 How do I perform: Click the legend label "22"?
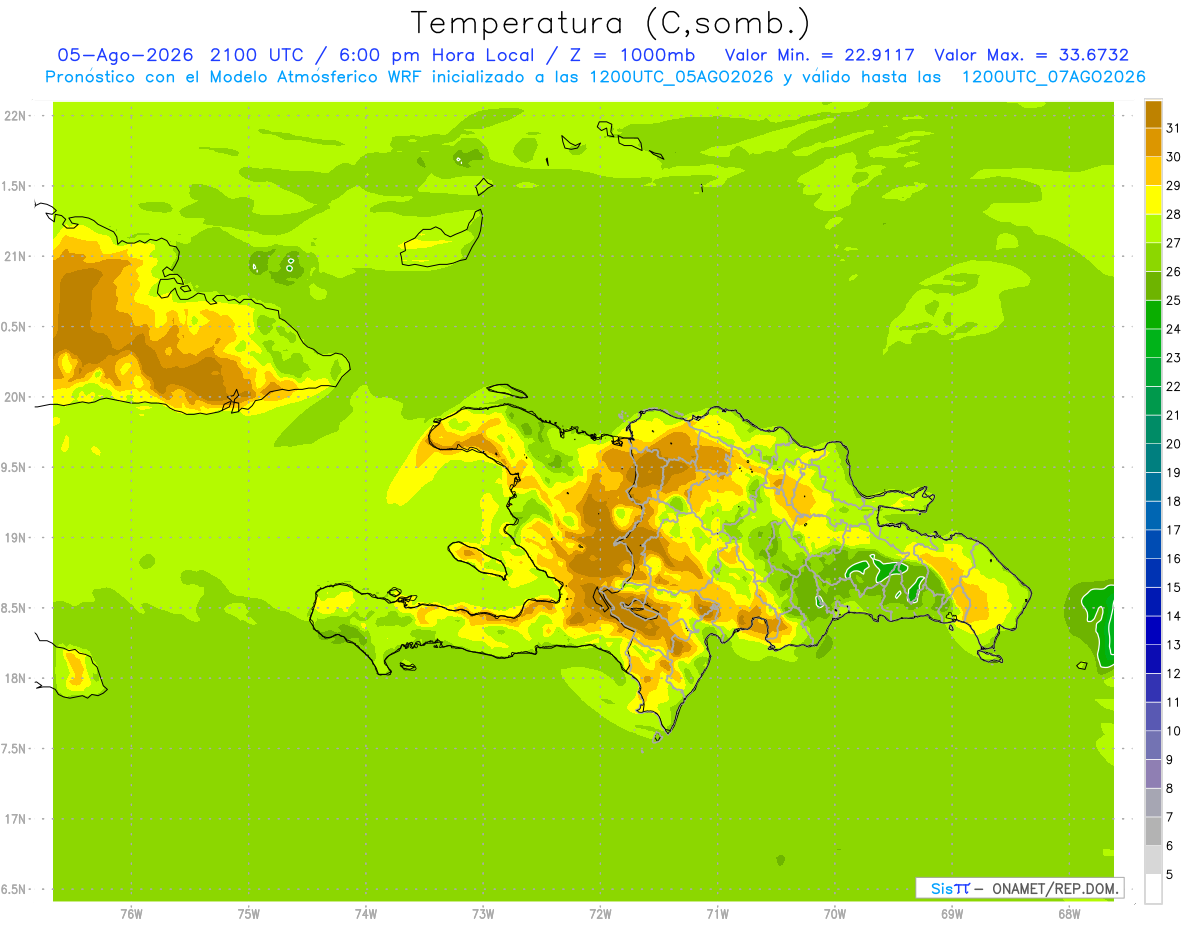pyautogui.click(x=1174, y=387)
